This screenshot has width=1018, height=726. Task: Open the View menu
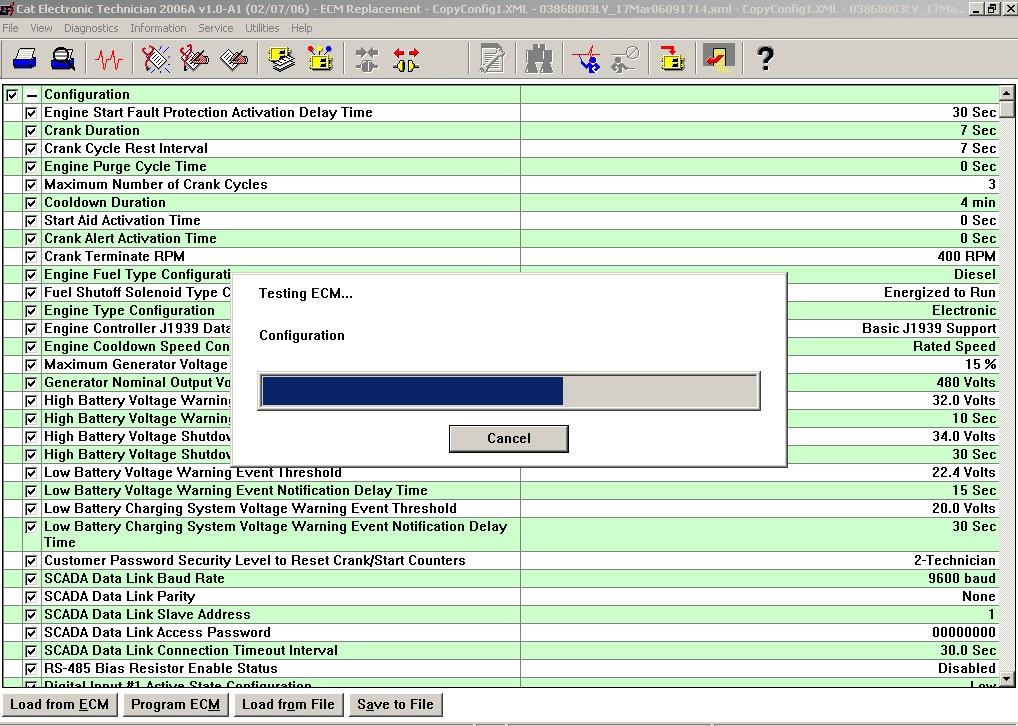pos(41,28)
